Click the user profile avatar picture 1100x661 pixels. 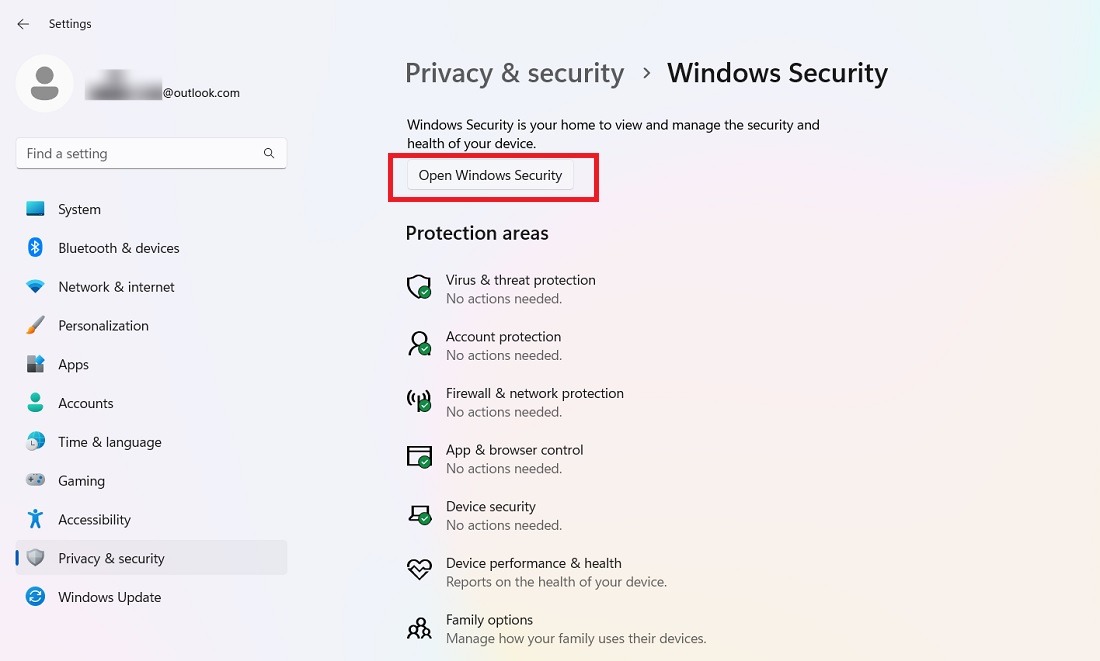[x=44, y=84]
